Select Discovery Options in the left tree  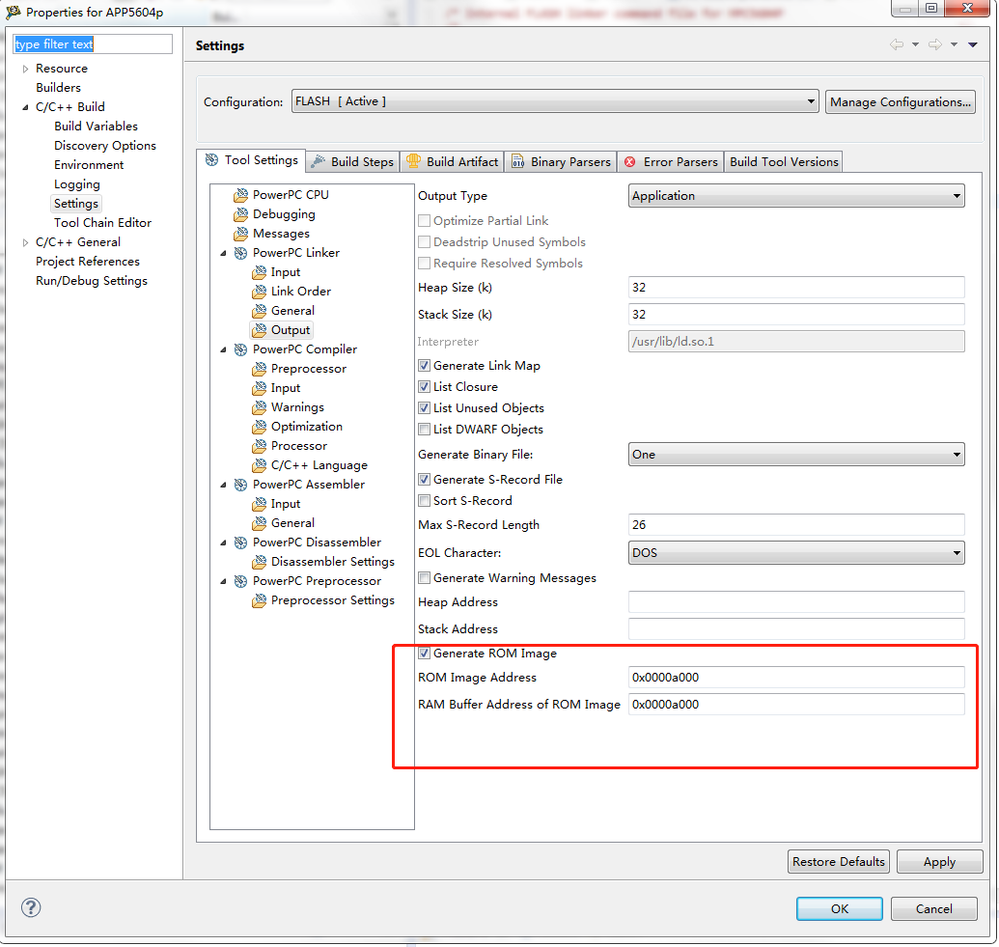click(104, 146)
